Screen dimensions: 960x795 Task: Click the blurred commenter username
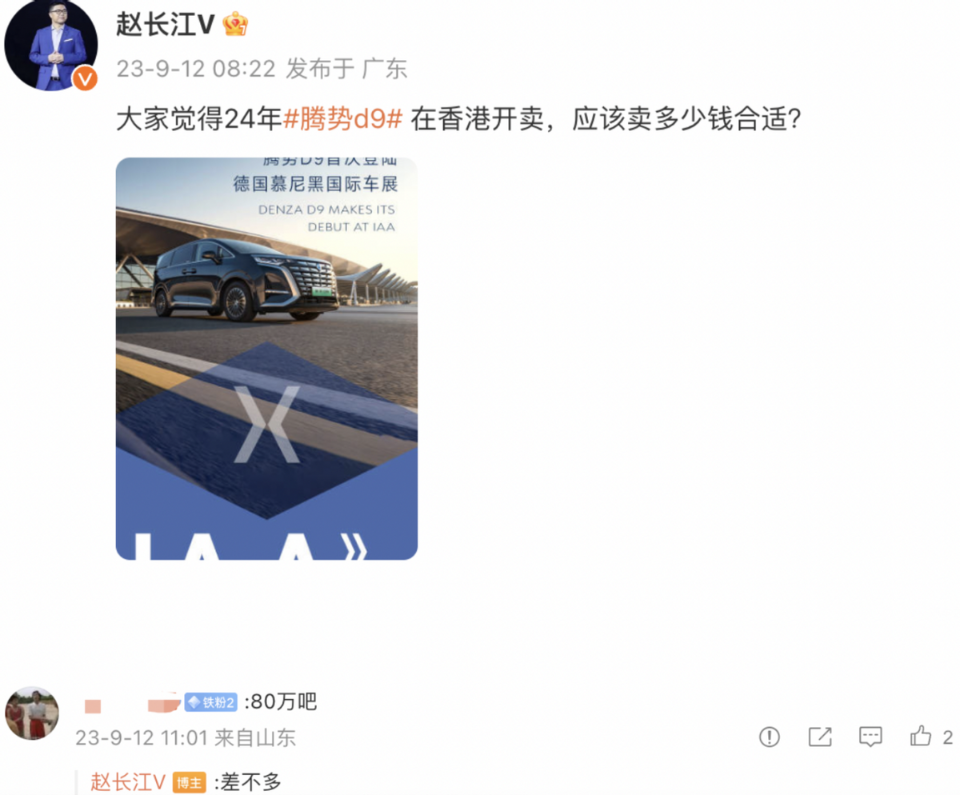pyautogui.click(x=132, y=703)
